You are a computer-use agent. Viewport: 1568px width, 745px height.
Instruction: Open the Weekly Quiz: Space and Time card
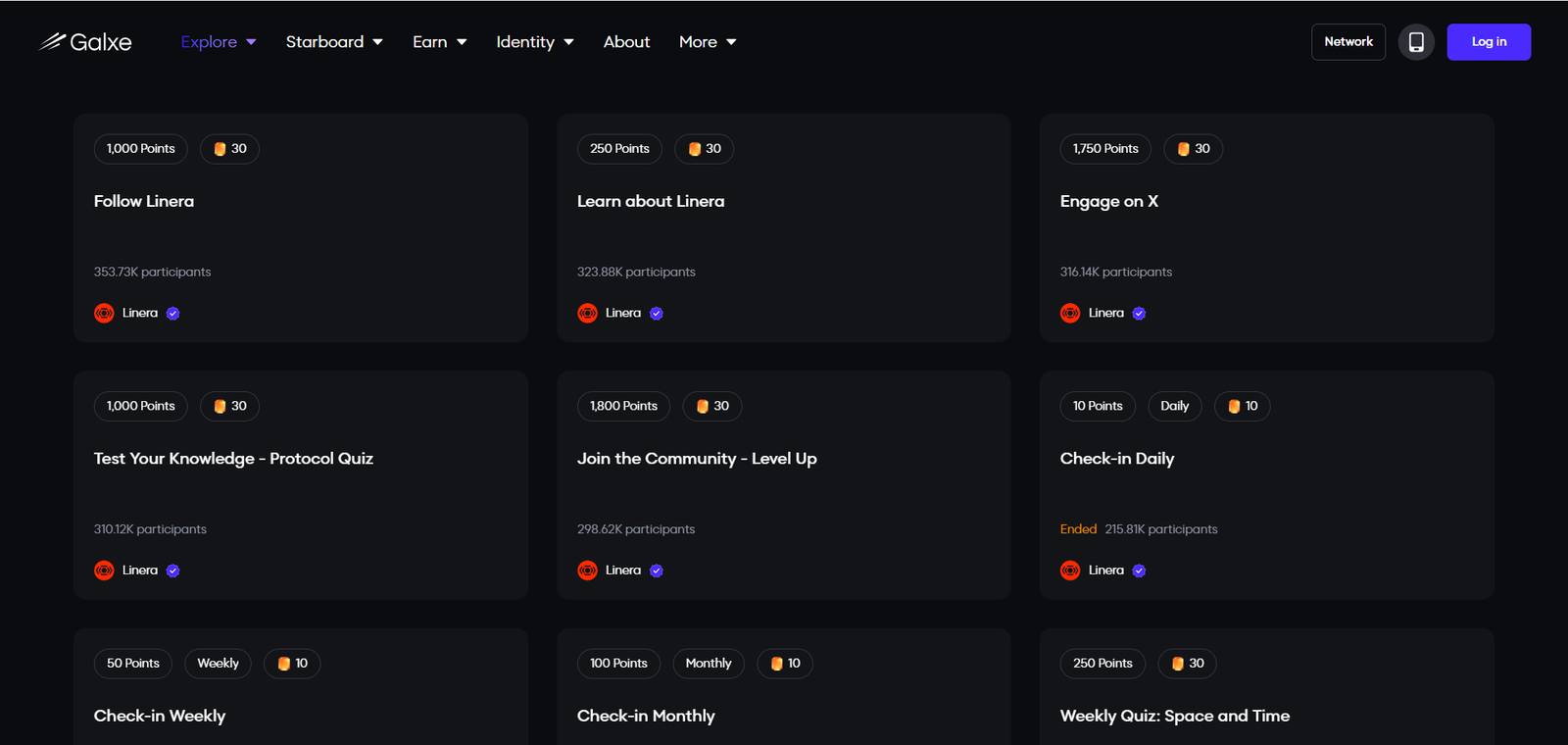pos(1174,716)
